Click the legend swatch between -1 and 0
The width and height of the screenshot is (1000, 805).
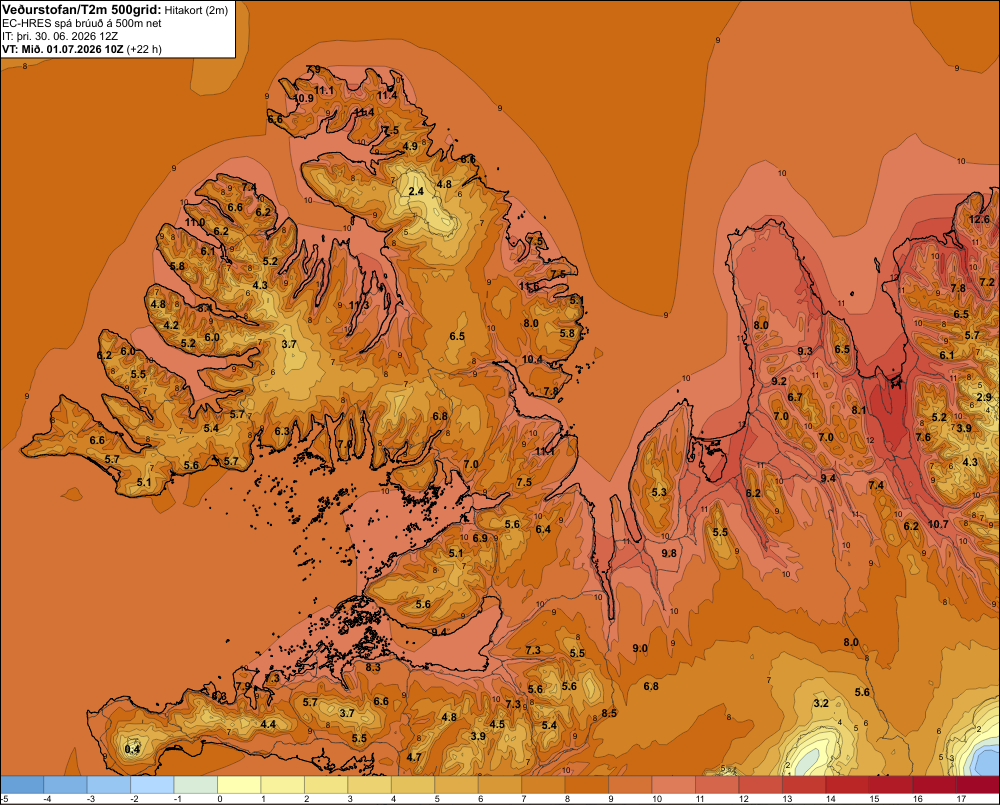coord(196,785)
